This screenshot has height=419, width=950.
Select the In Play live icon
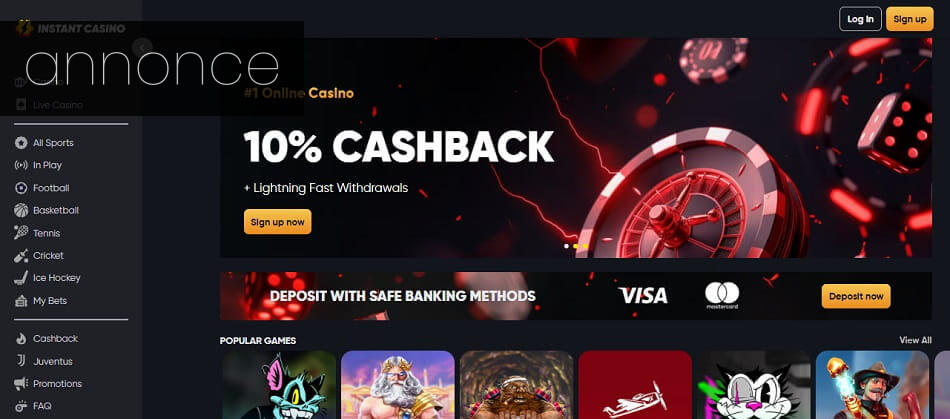[21, 165]
